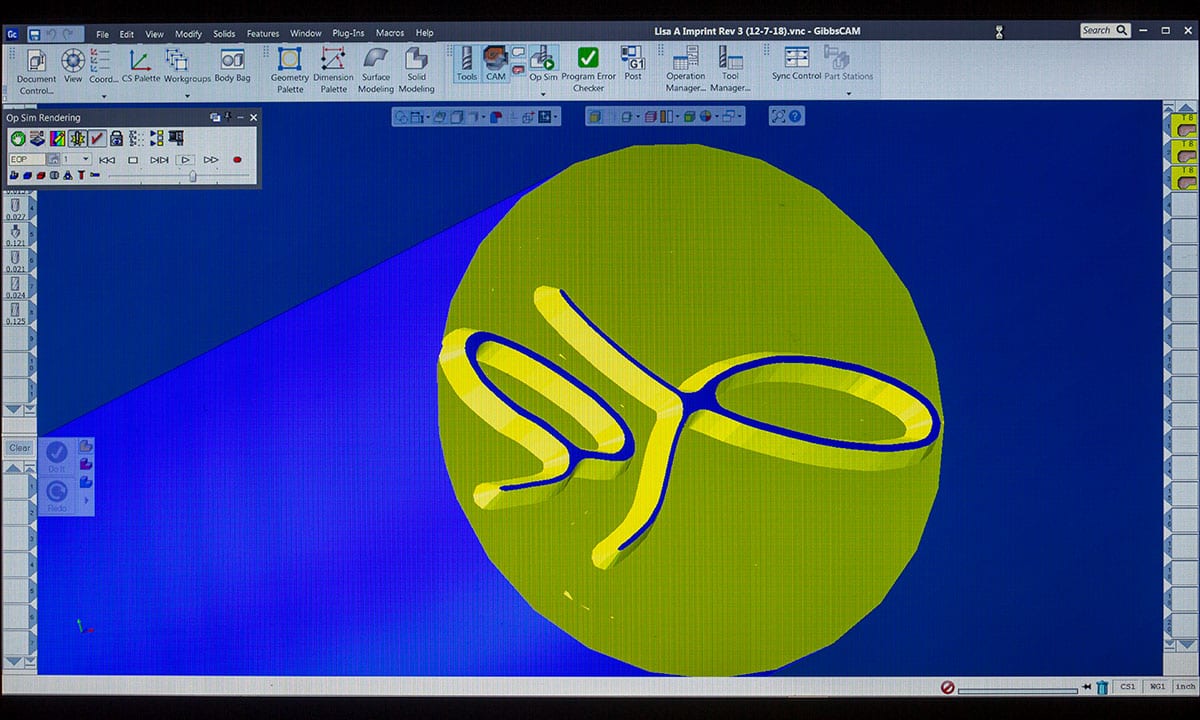Click the help question mark icon
This screenshot has width=1200, height=720.
795,116
